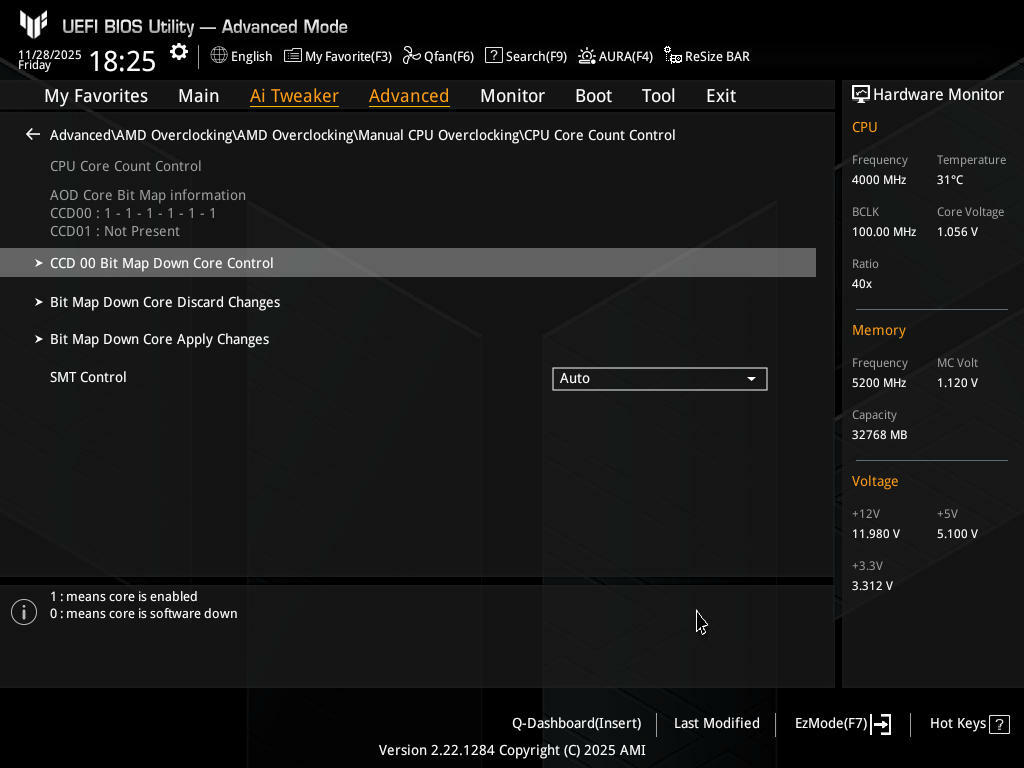Image resolution: width=1024 pixels, height=768 pixels.
Task: Go to the Monitor tab
Action: coord(512,96)
